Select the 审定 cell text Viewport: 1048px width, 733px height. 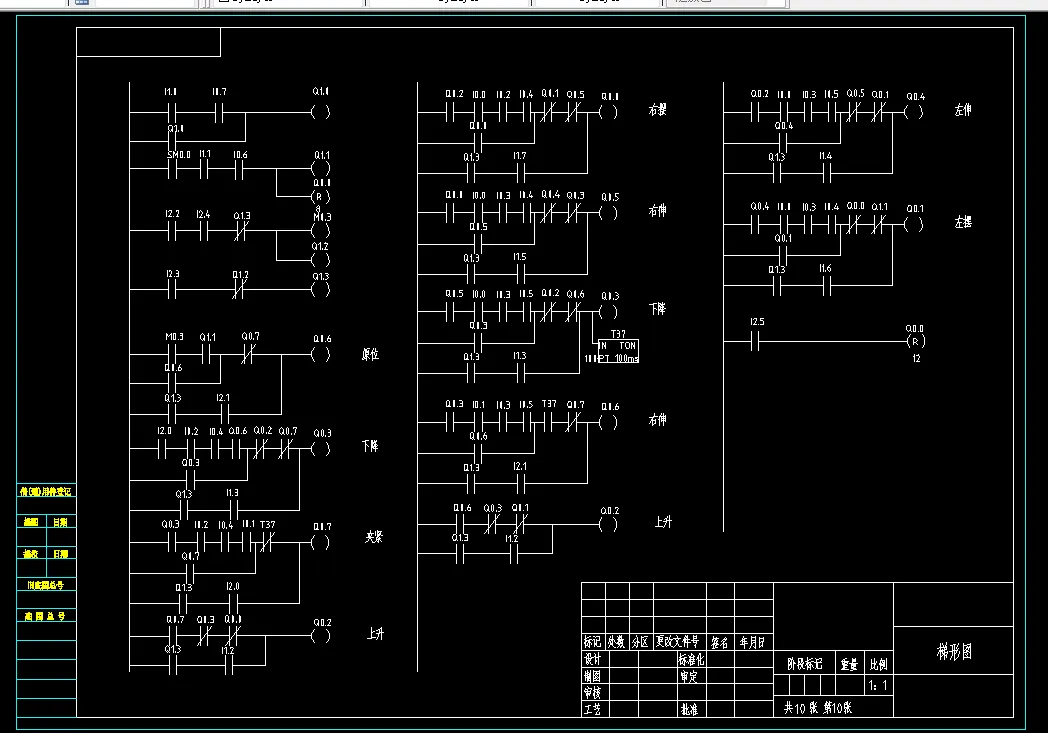tap(689, 676)
